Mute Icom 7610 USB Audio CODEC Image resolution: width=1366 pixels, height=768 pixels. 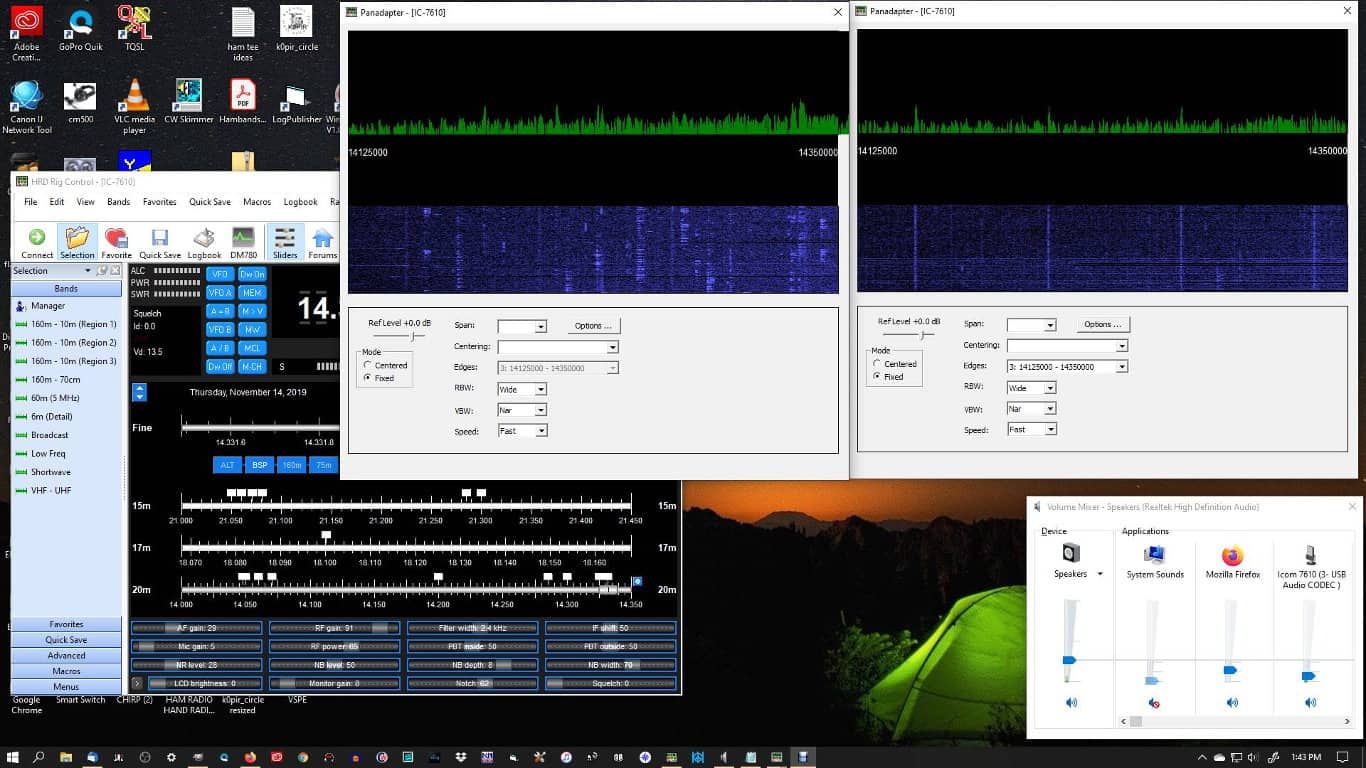[1310, 703]
